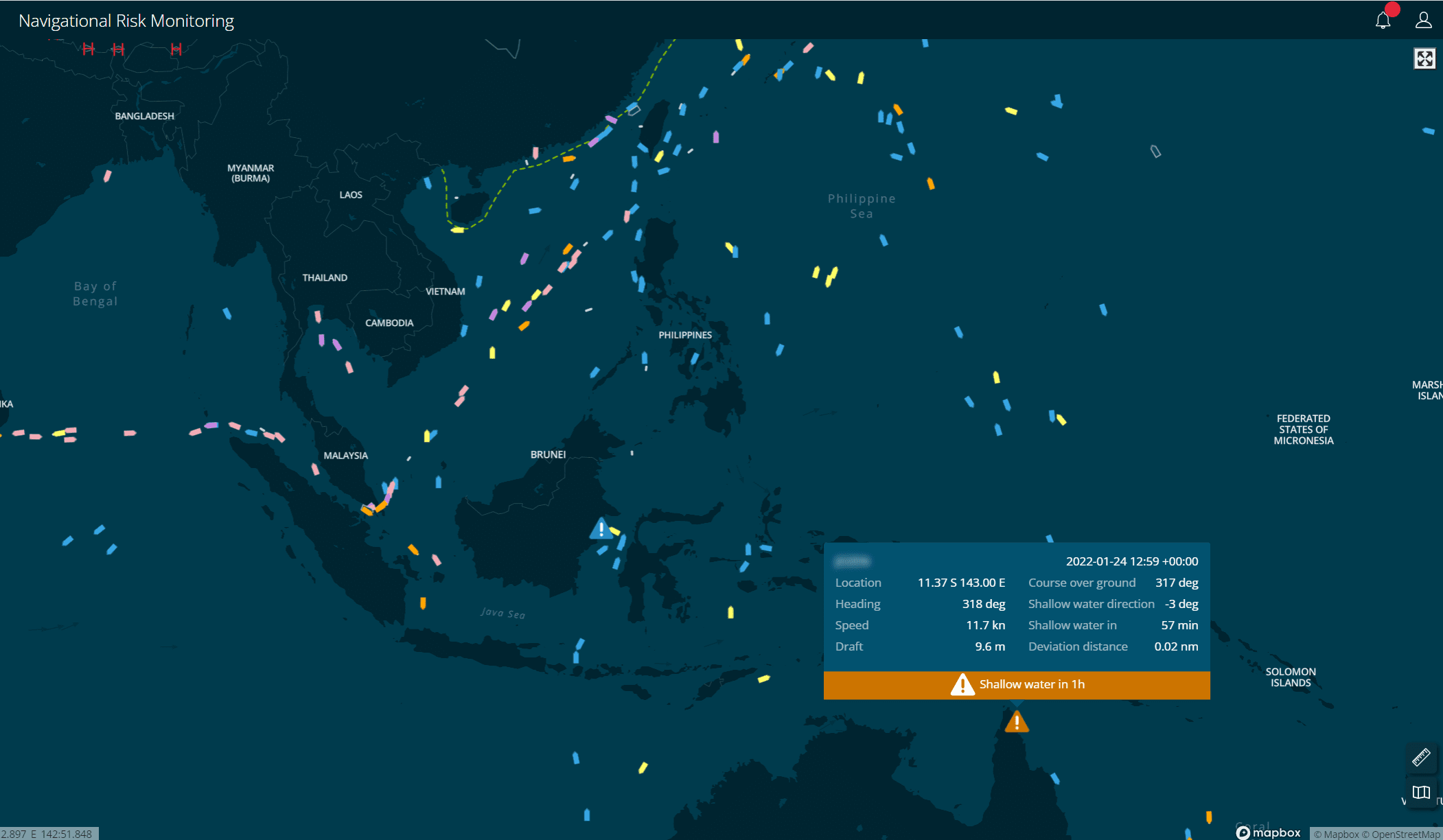Screen dimensions: 1443x840
Task: Click the orange shallow water warning marker
Action: click(1016, 721)
